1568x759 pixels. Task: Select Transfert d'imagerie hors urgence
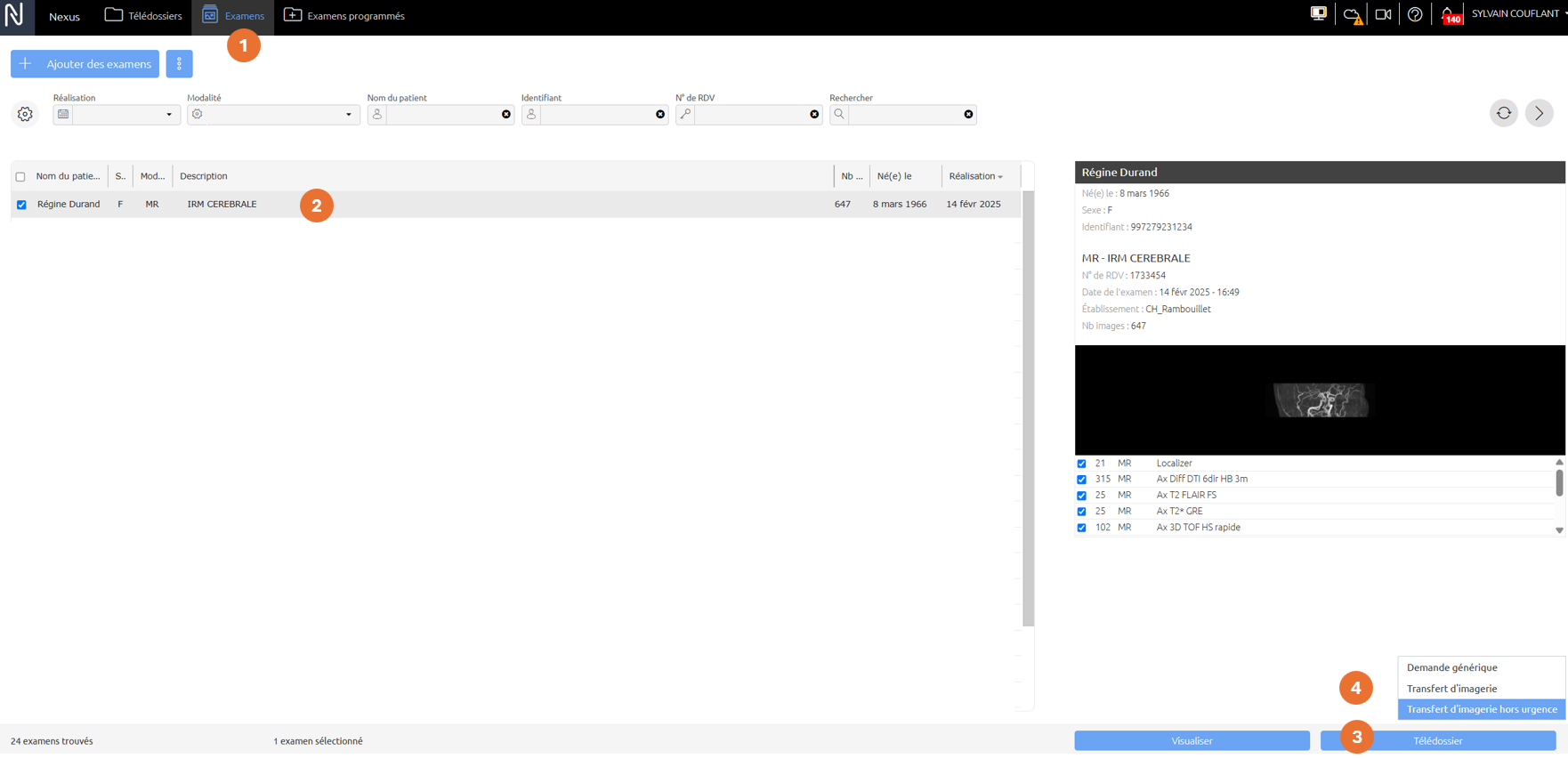(x=1482, y=709)
